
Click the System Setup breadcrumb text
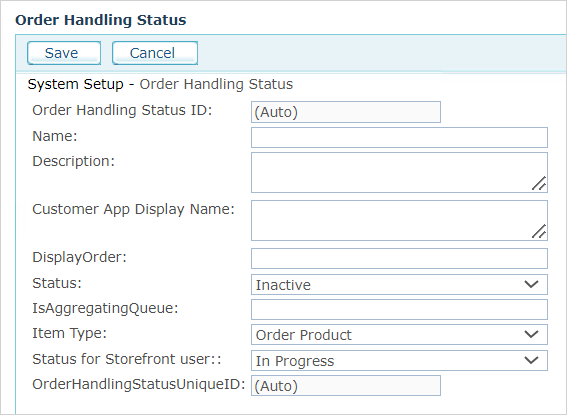[76, 84]
